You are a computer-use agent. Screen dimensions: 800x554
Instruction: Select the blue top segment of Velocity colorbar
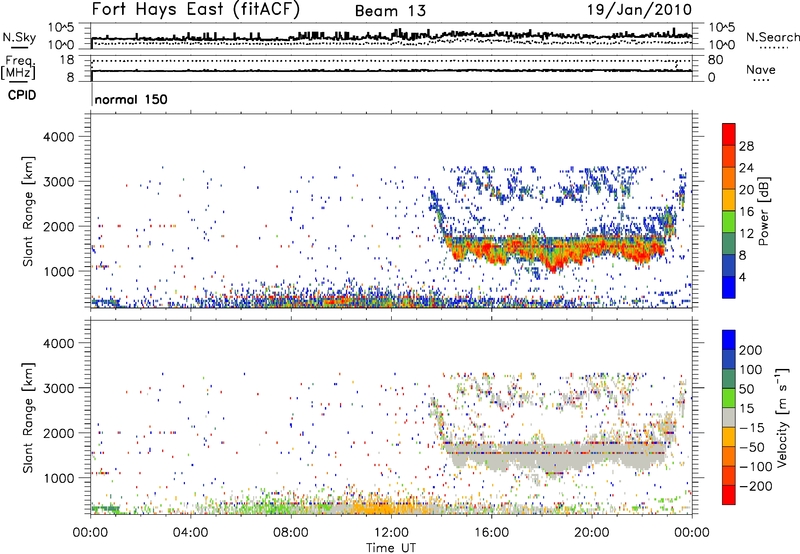click(x=729, y=340)
